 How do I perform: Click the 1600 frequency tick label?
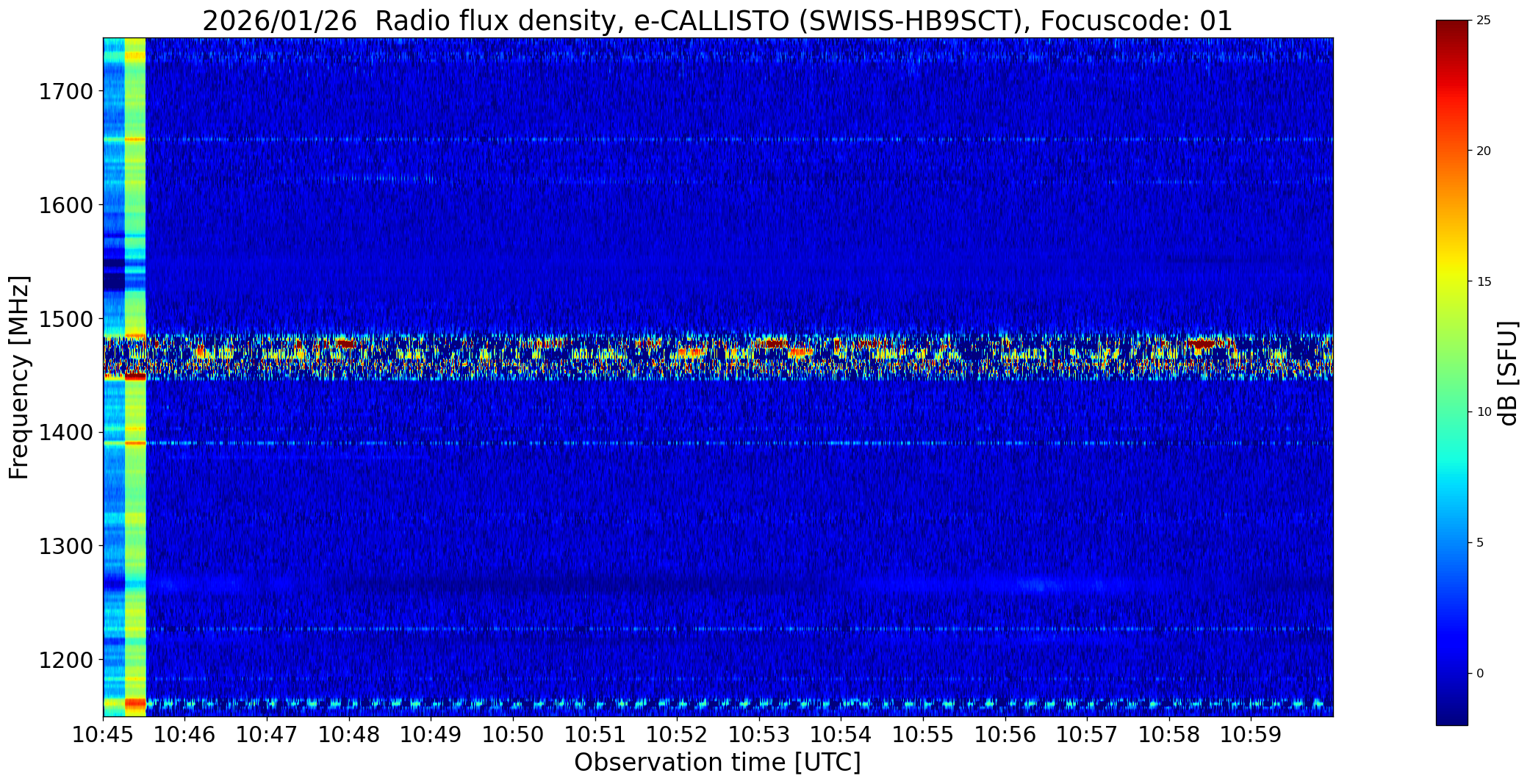66,205
